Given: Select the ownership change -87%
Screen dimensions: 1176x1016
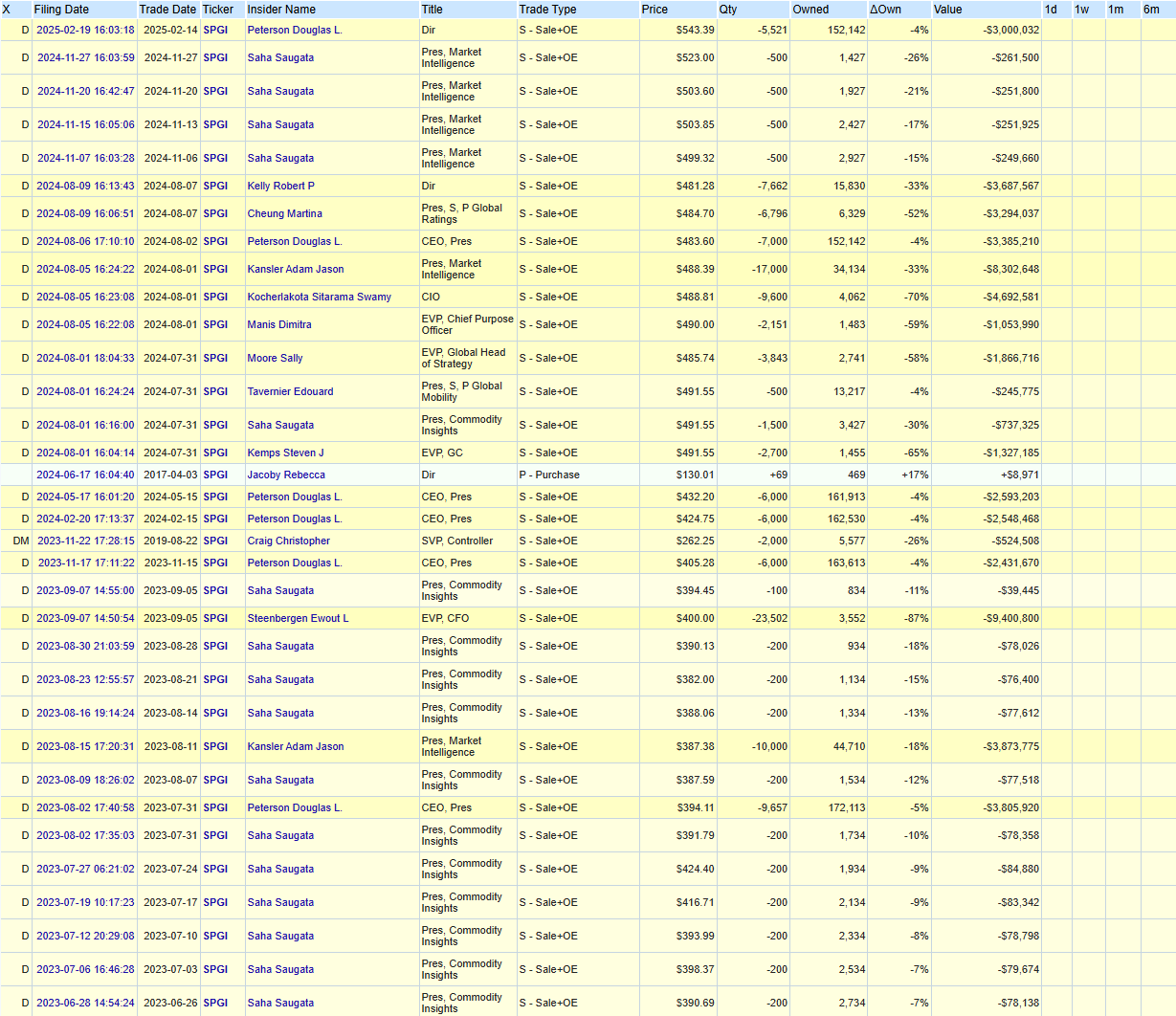Looking at the screenshot, I should [x=917, y=618].
